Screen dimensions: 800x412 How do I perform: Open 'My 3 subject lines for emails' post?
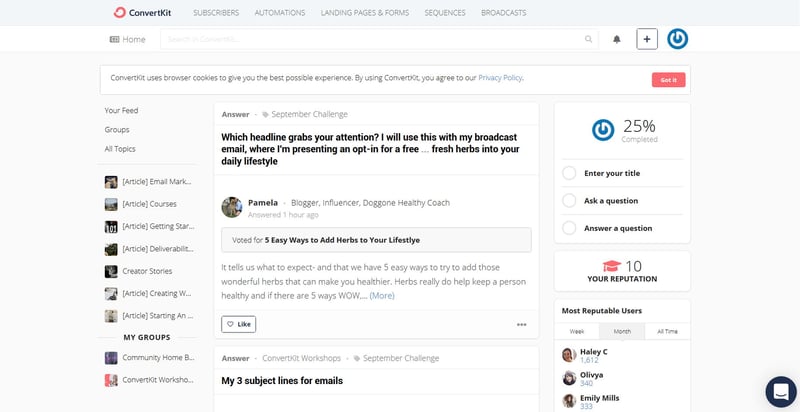coord(282,381)
